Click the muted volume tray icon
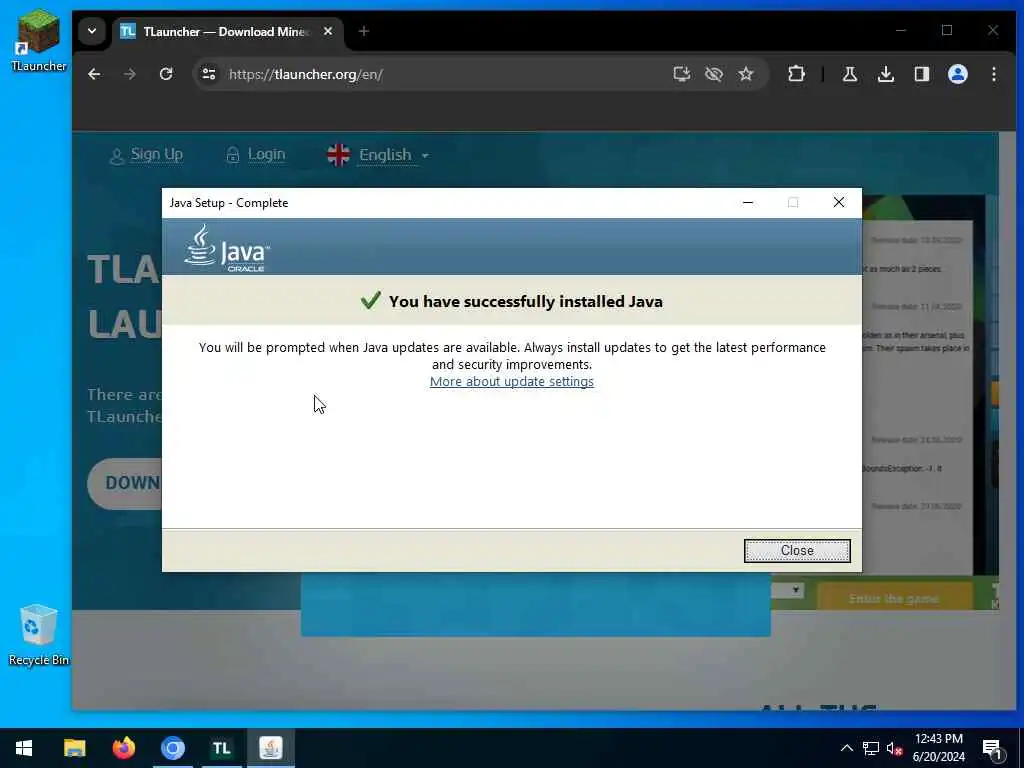Screen dimensions: 1024x768 (x=895, y=748)
